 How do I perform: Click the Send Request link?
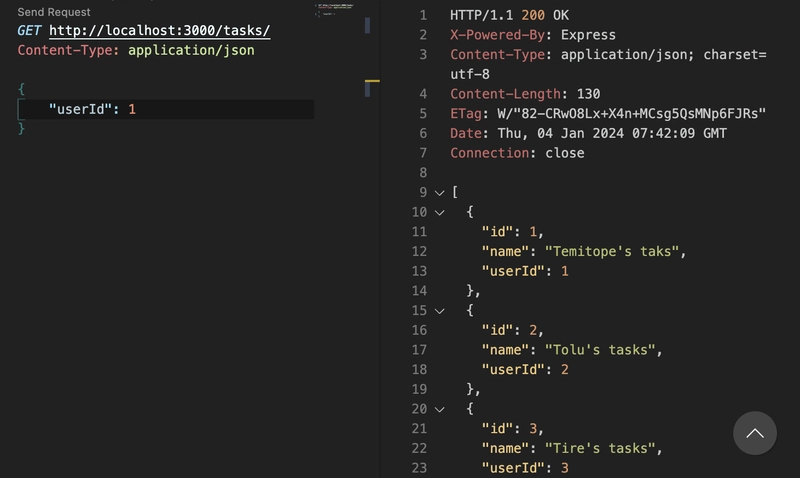[54, 12]
